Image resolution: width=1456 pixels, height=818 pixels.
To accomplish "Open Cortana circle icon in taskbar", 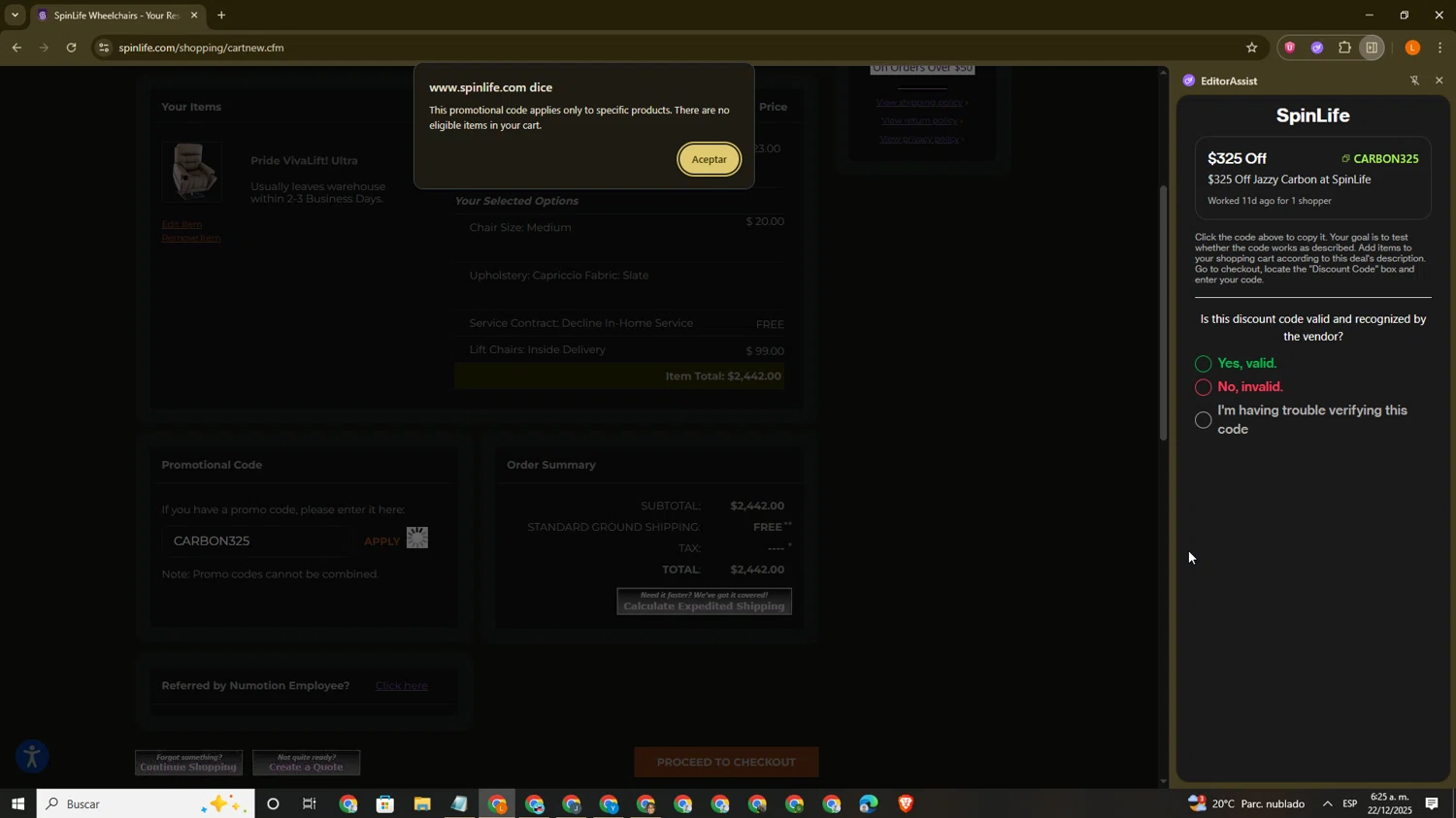I will [273, 803].
